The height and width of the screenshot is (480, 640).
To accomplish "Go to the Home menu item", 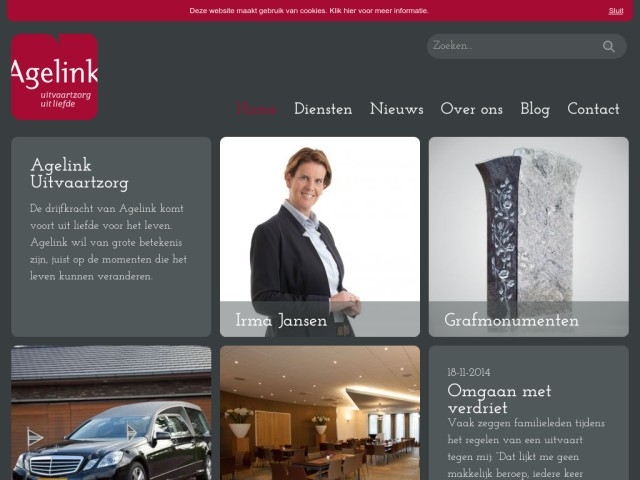I will 256,109.
